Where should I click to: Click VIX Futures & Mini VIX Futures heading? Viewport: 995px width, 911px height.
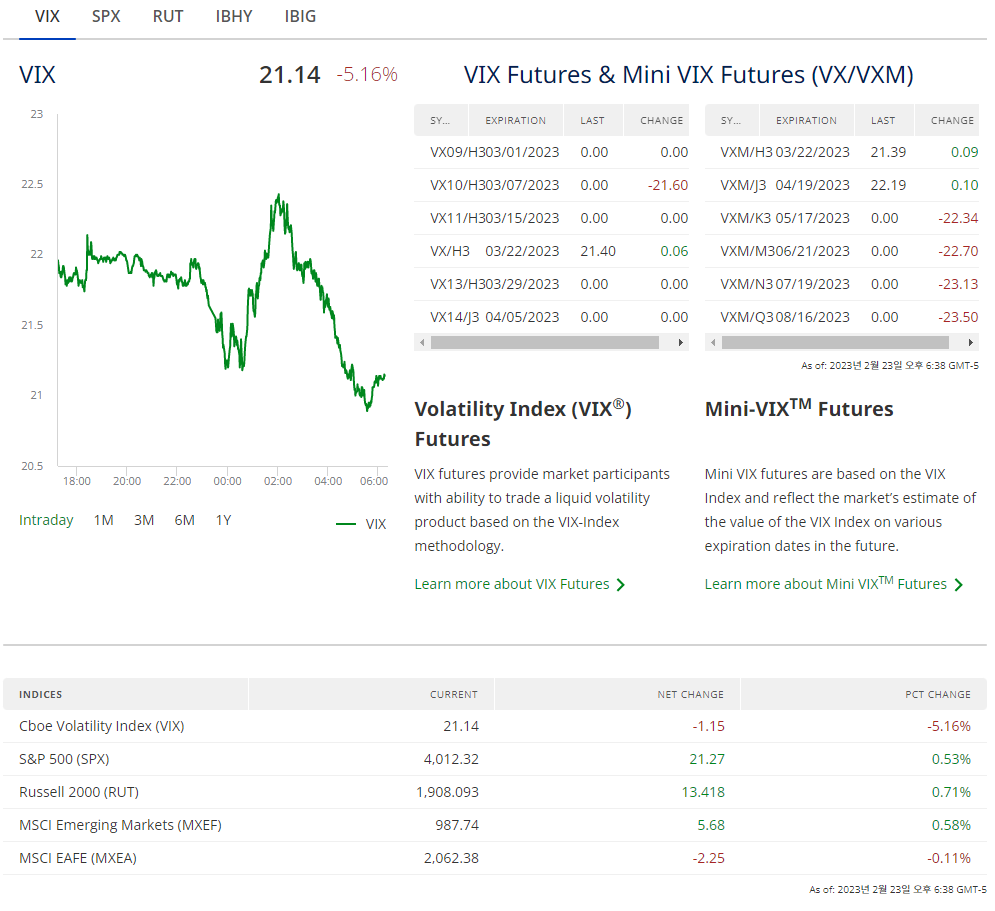coord(689,75)
